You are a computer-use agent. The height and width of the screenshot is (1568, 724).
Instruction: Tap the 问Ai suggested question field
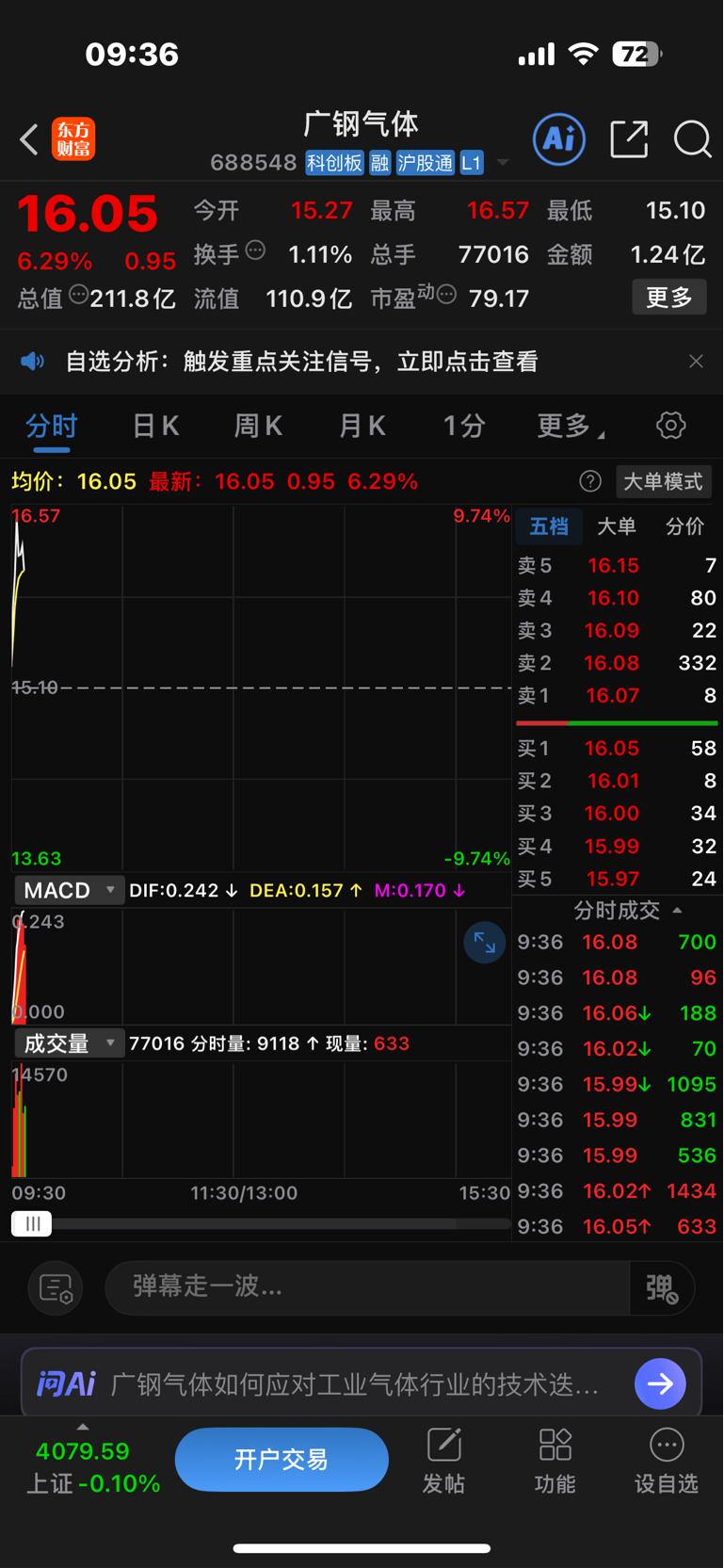355,1384
